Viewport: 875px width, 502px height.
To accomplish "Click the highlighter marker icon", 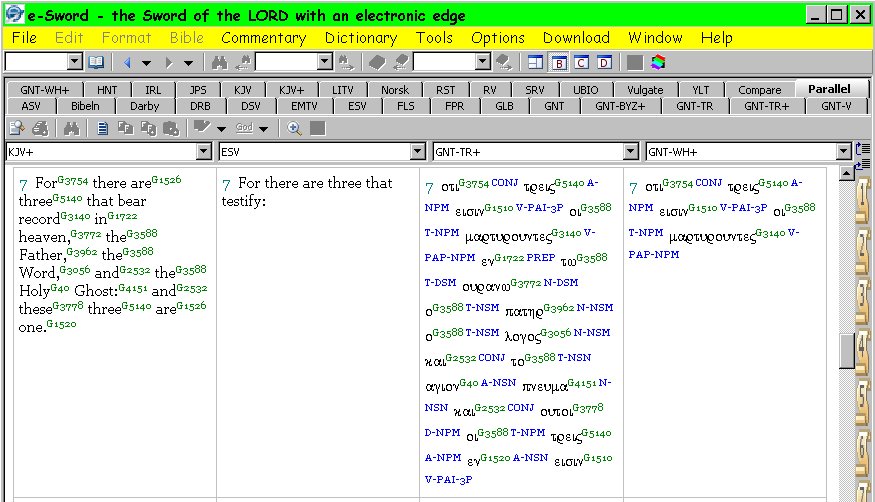I will (202, 128).
